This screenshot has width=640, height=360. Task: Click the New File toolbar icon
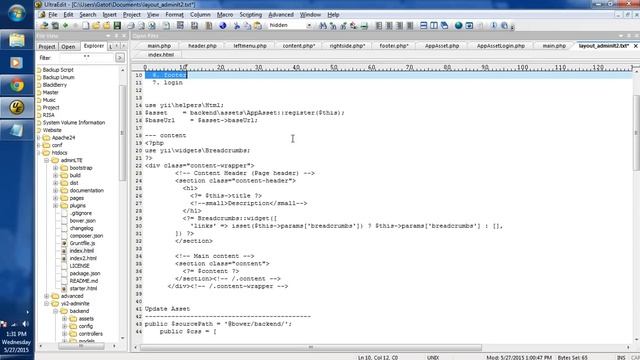86,26
